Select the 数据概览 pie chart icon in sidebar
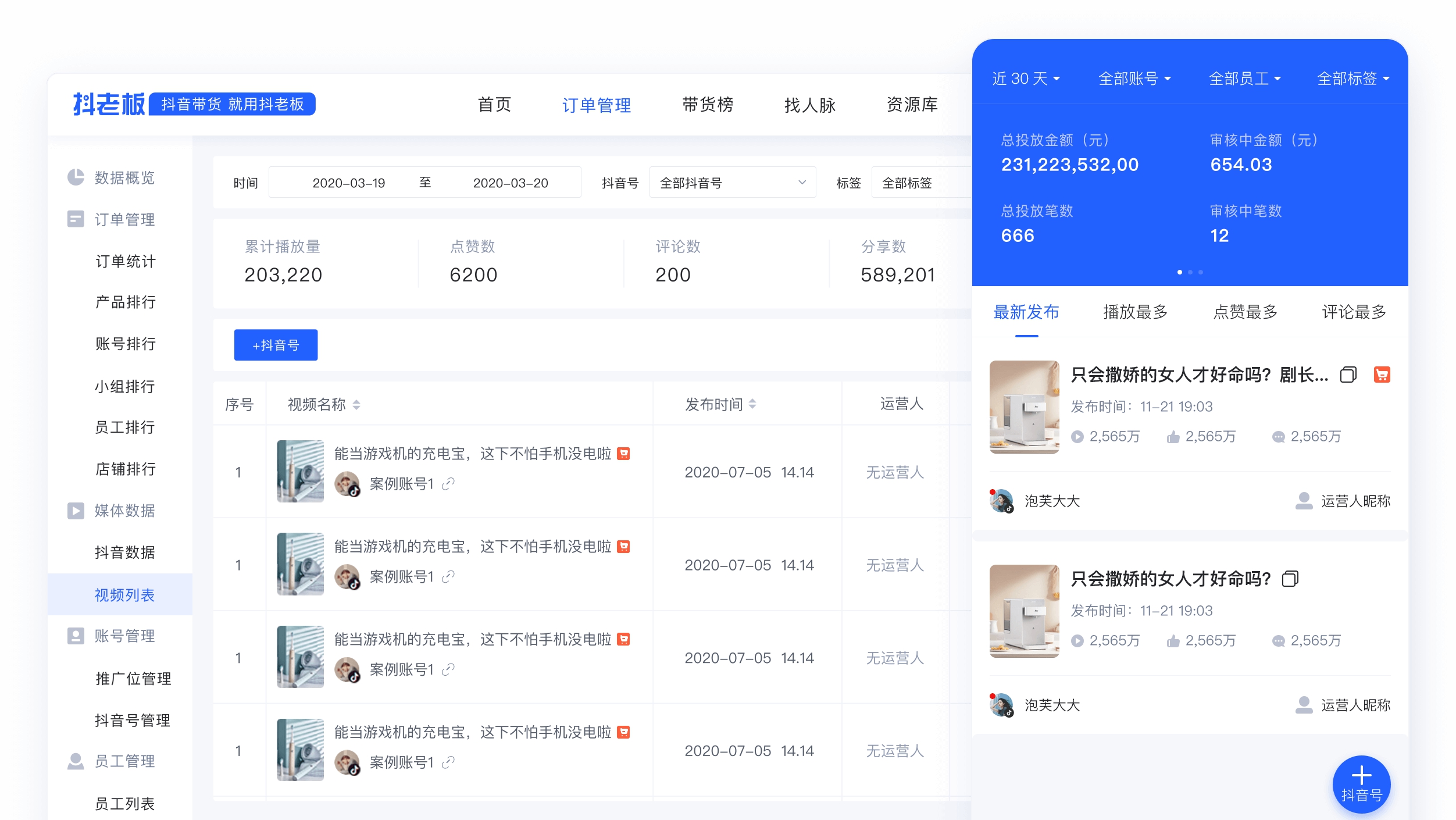Screen dimensions: 1456x820 (x=76, y=179)
